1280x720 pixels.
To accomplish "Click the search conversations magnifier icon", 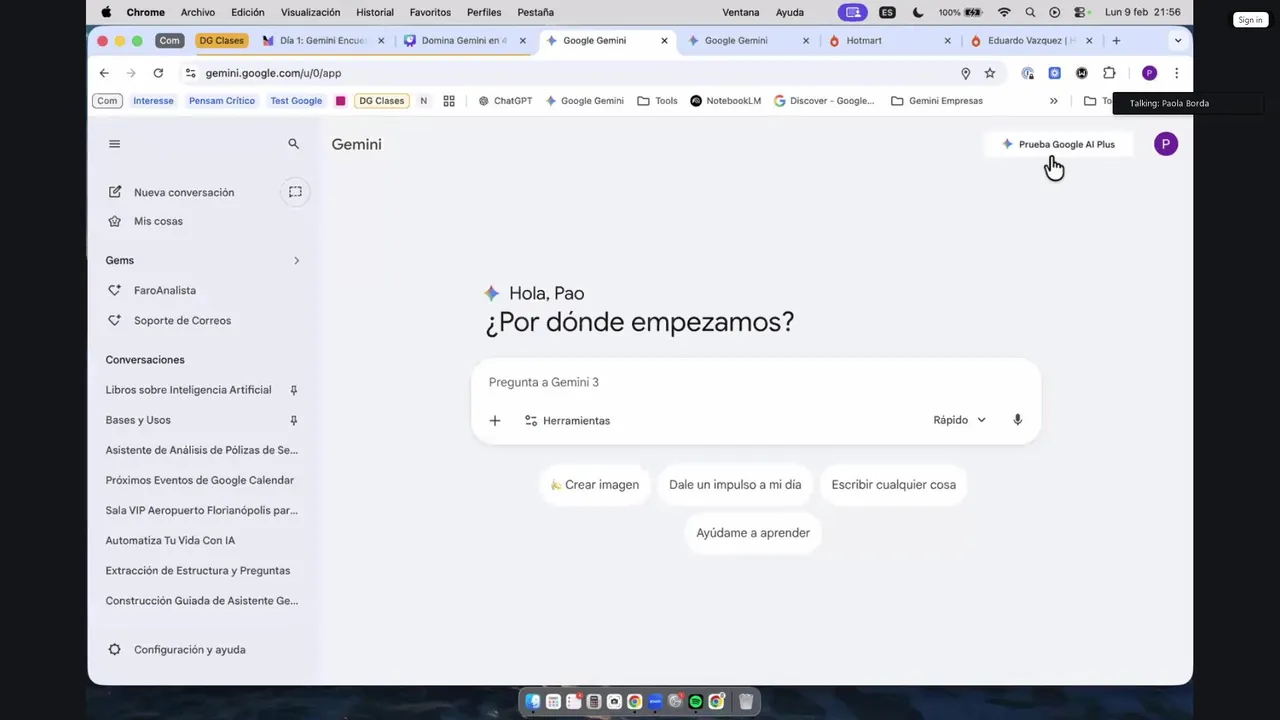I will click(x=293, y=144).
